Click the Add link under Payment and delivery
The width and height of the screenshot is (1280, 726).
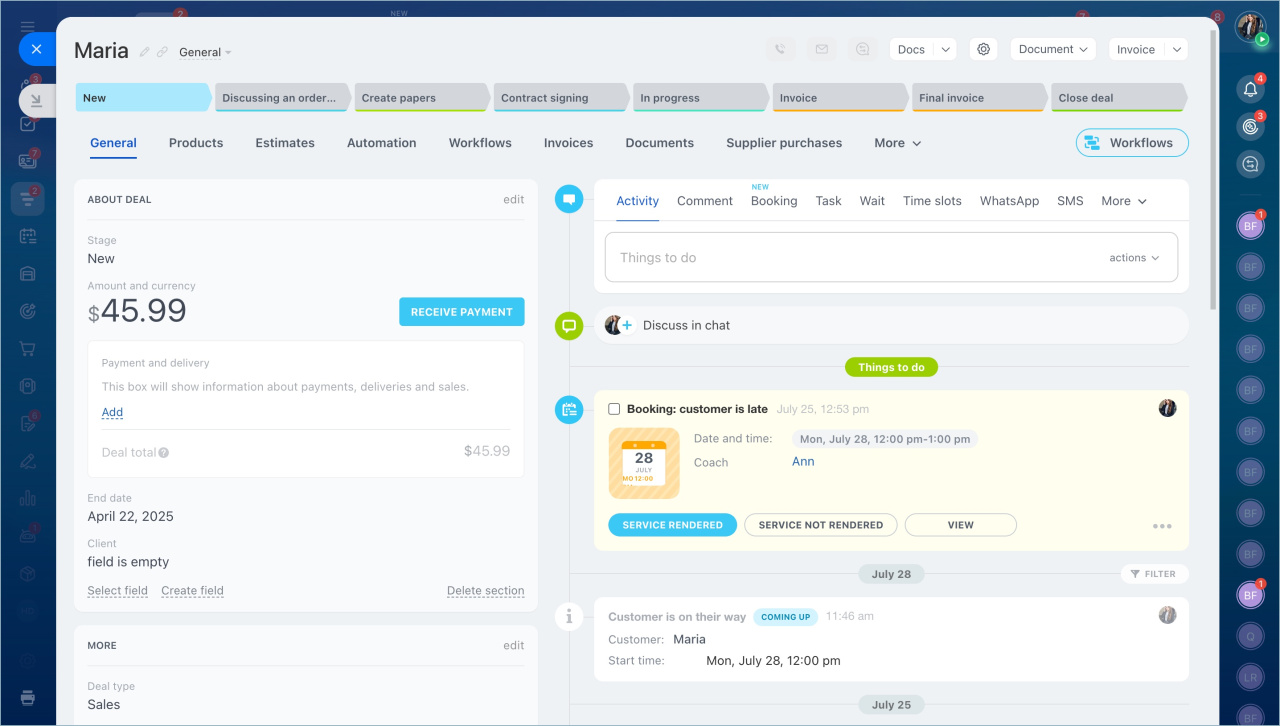(112, 412)
